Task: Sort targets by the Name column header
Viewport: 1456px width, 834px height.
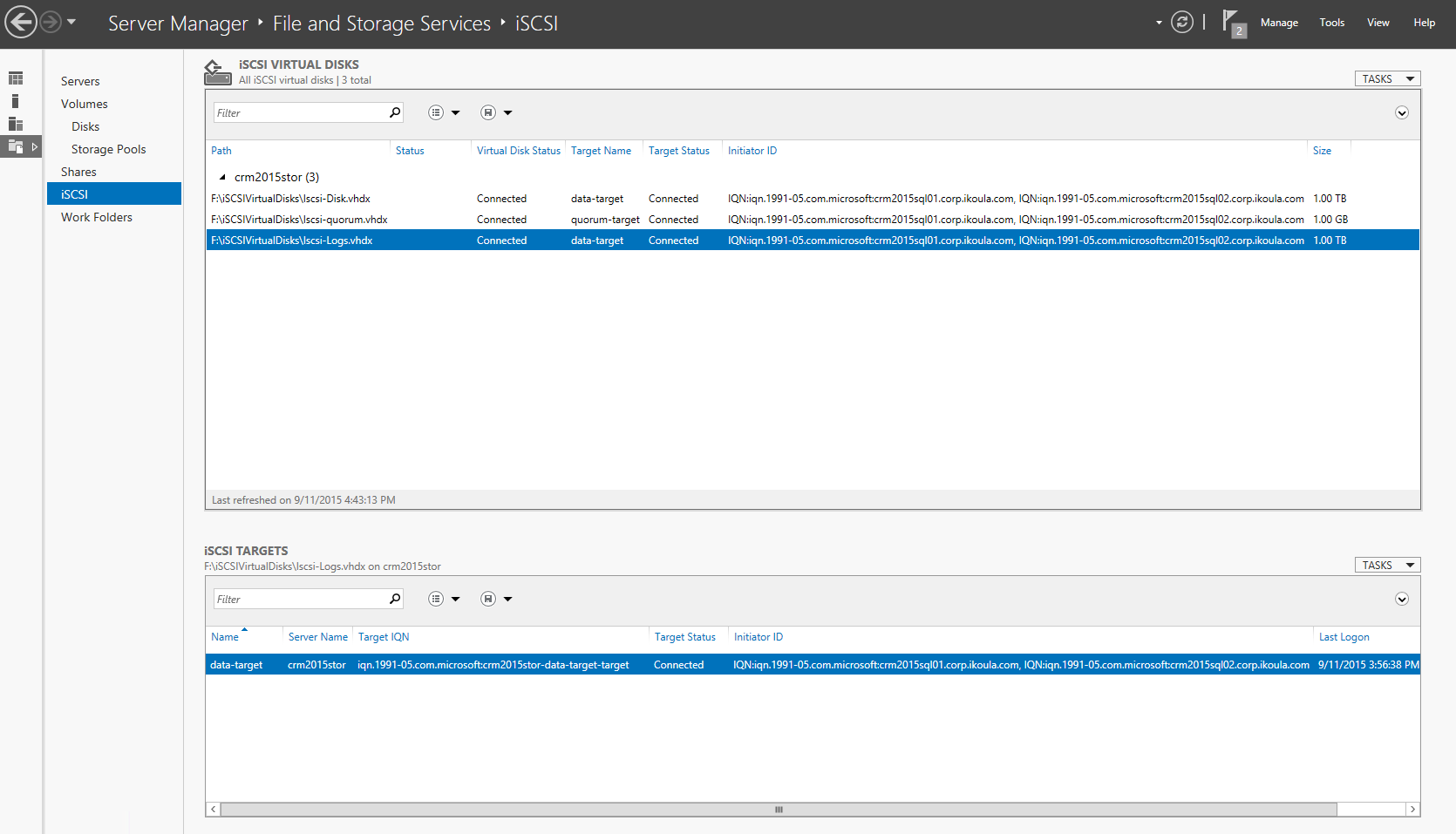Action: click(224, 637)
